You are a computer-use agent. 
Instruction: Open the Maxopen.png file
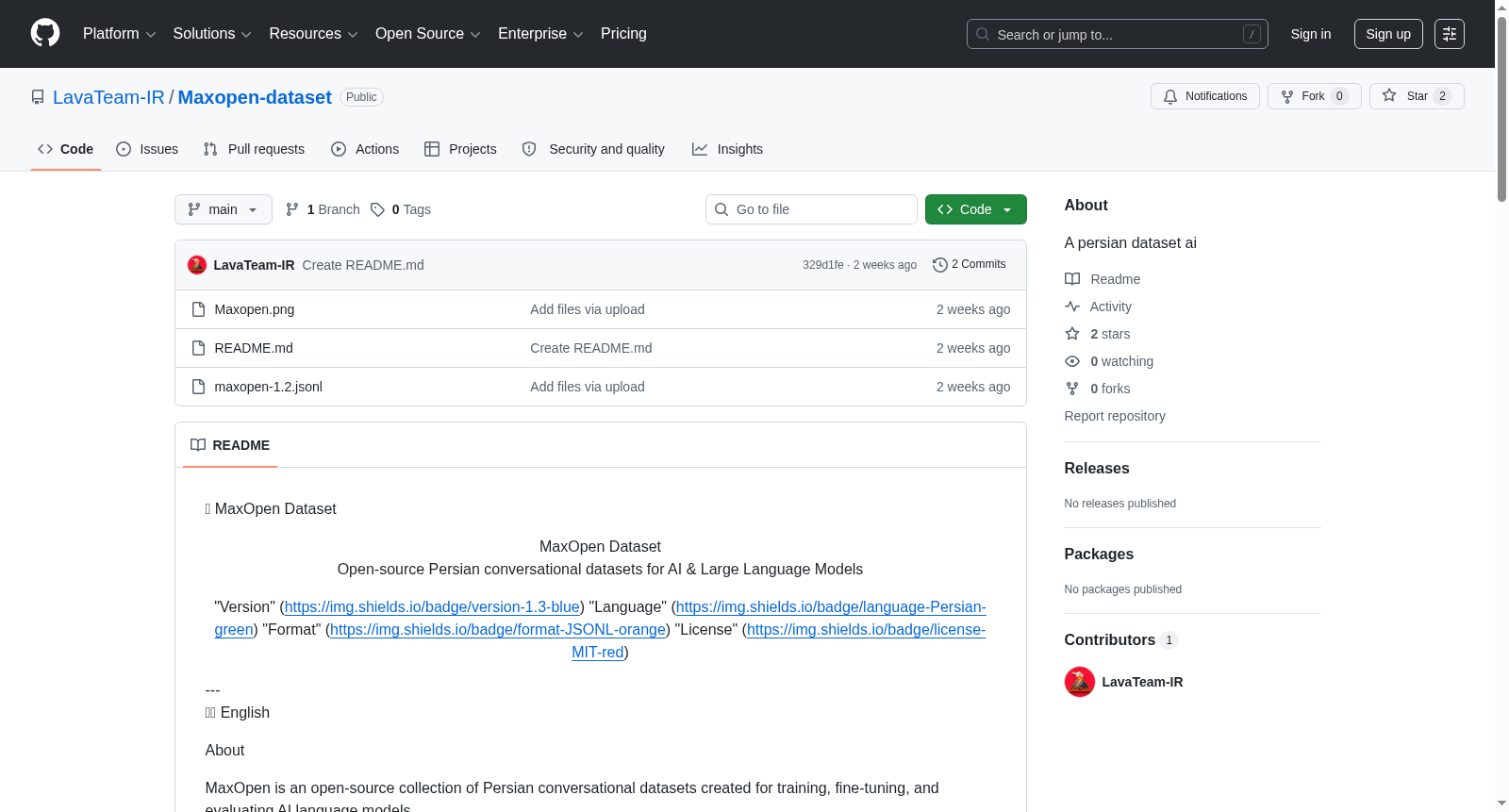[x=255, y=309]
